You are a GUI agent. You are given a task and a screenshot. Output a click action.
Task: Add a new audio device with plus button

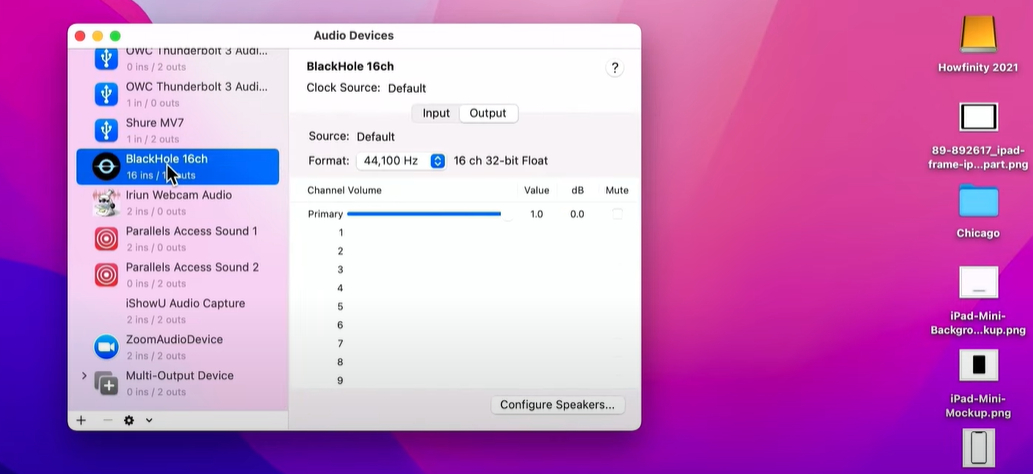81,421
